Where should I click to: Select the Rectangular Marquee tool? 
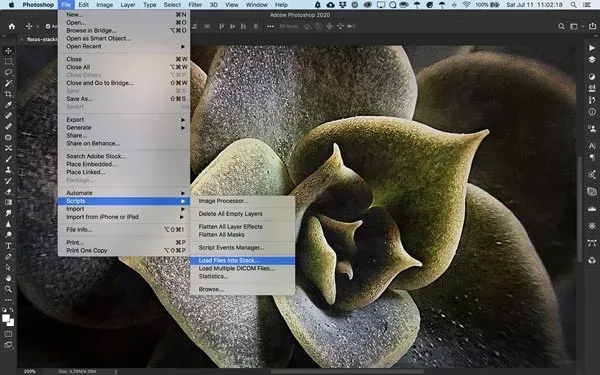[8, 61]
